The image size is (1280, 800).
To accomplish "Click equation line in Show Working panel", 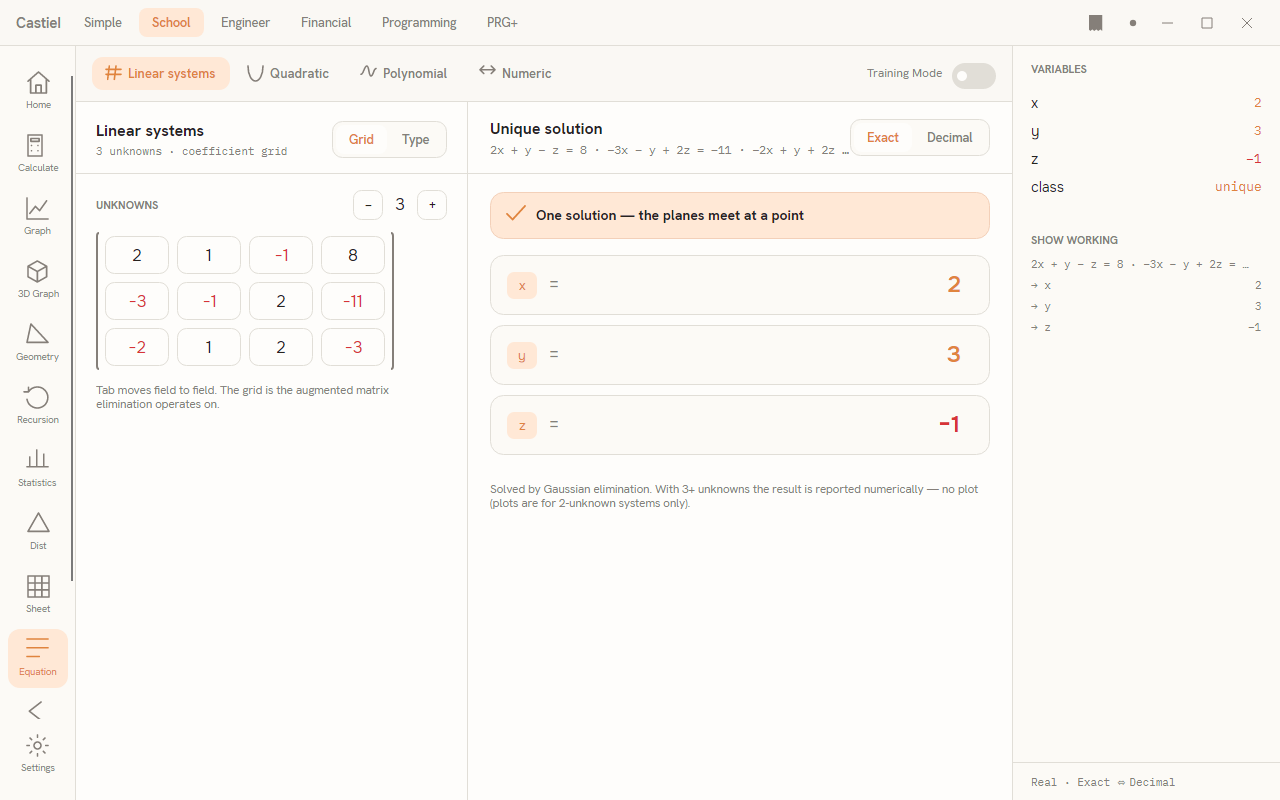I will tap(1140, 264).
